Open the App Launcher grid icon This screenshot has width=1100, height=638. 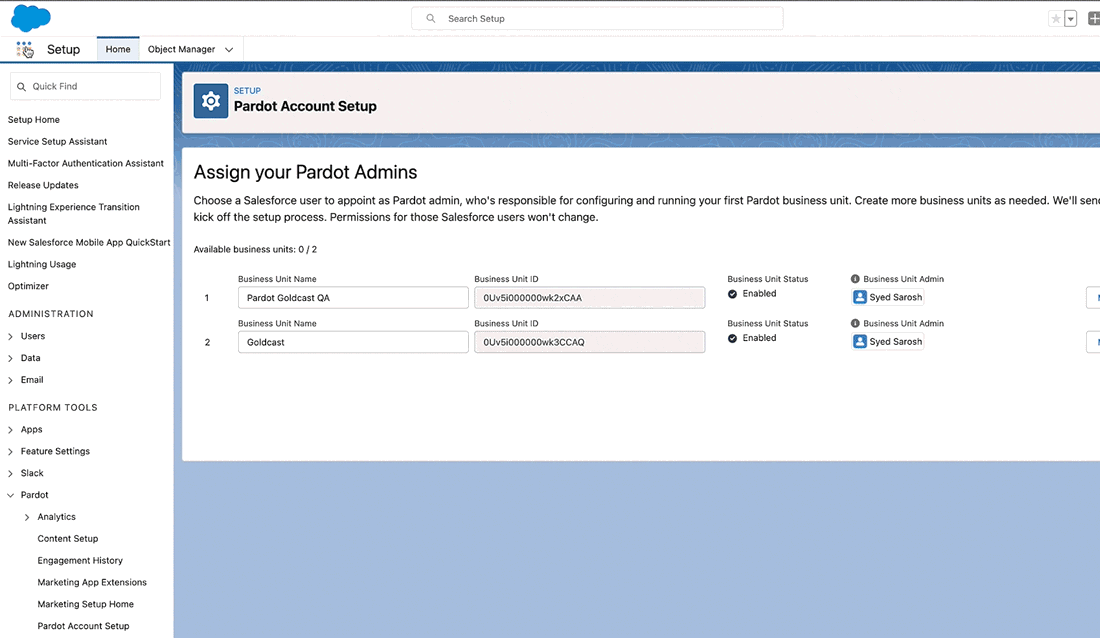[25, 49]
